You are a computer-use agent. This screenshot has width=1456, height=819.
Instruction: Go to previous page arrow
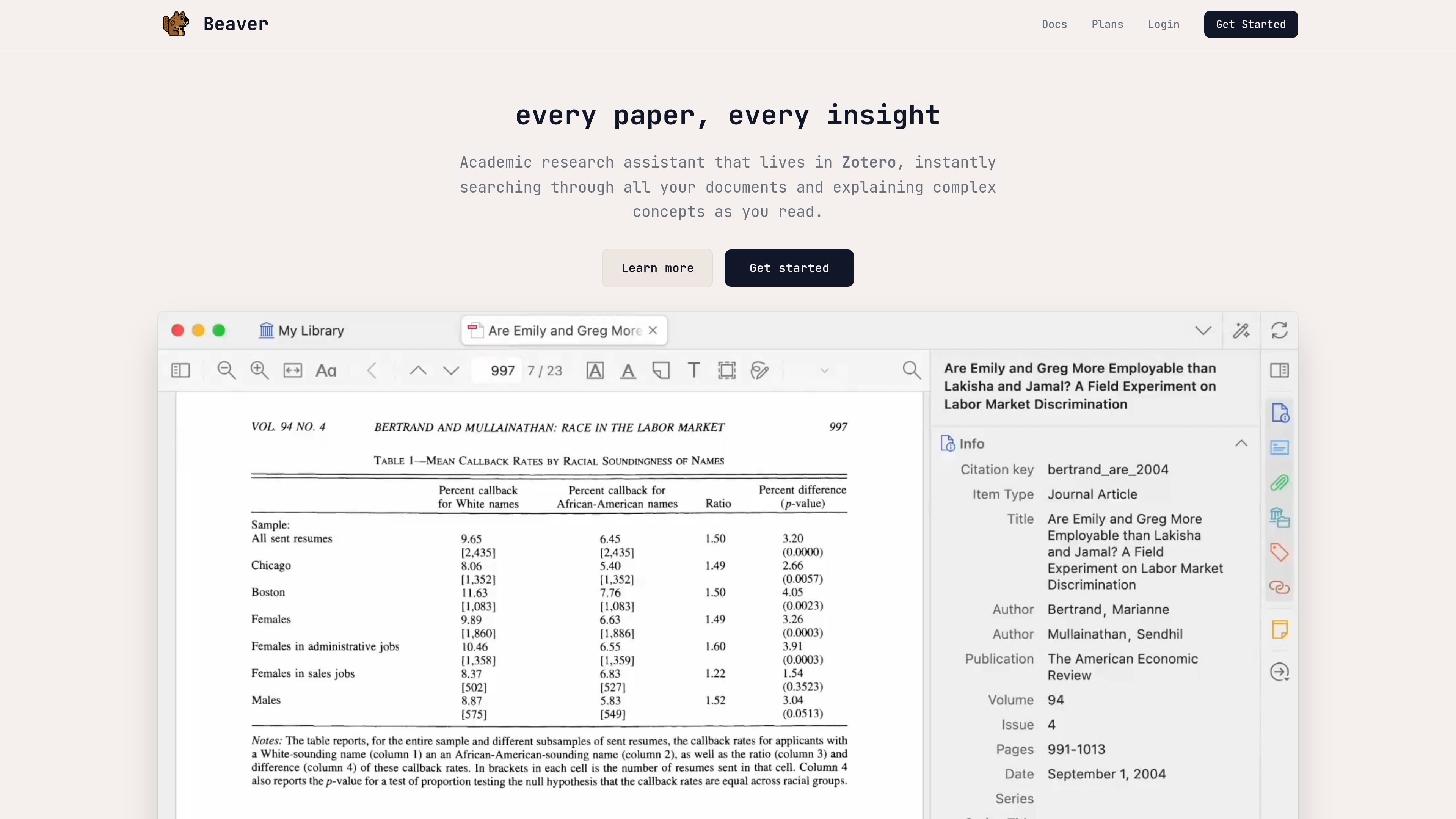point(418,370)
